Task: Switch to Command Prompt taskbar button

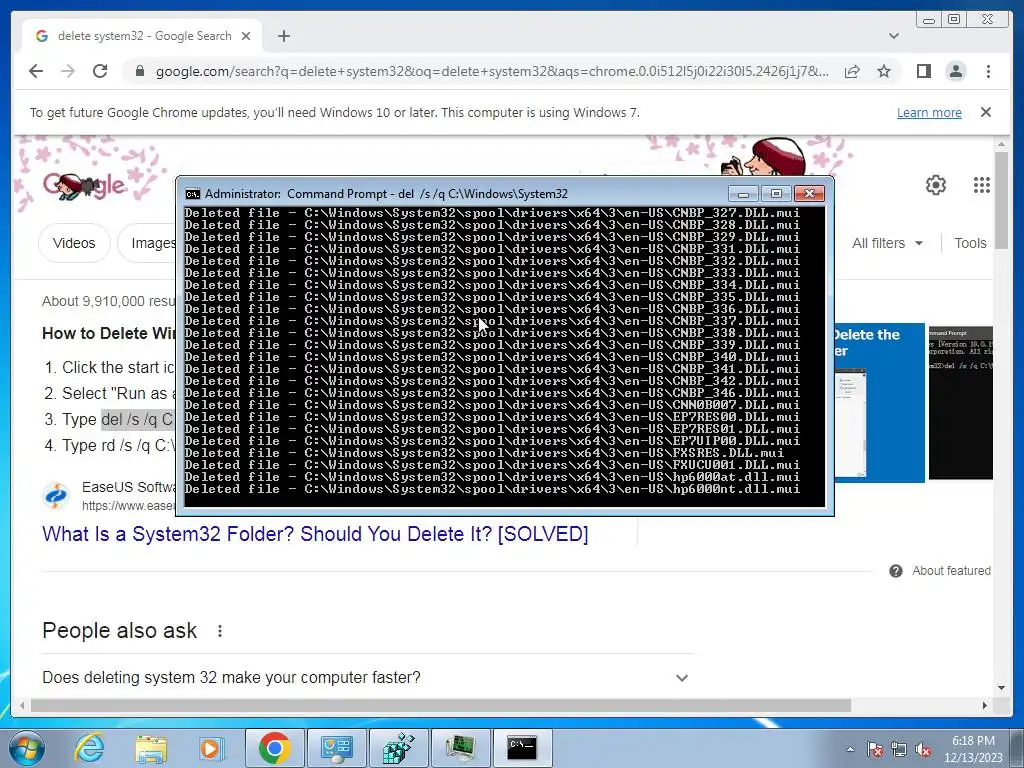Action: pos(522,748)
